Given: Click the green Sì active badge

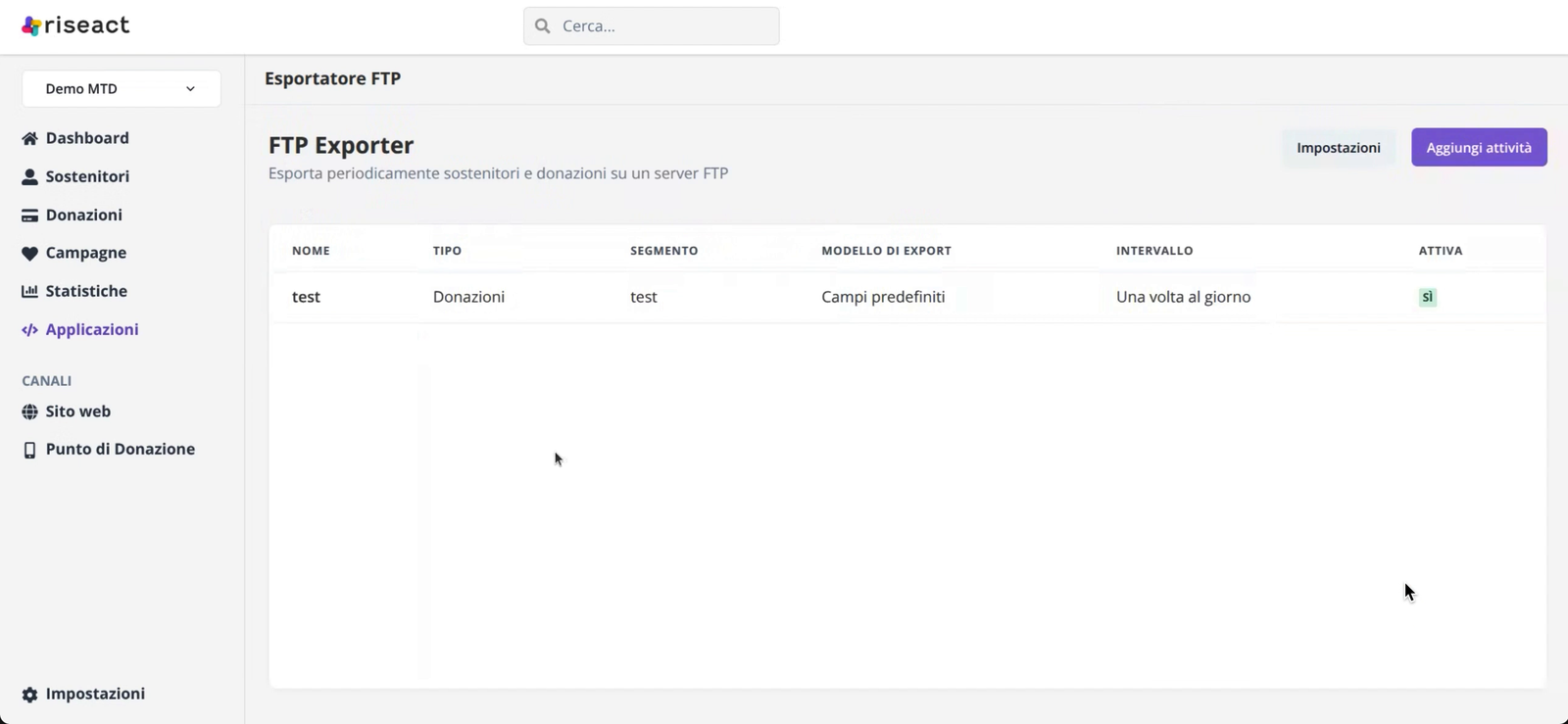Looking at the screenshot, I should (1428, 297).
